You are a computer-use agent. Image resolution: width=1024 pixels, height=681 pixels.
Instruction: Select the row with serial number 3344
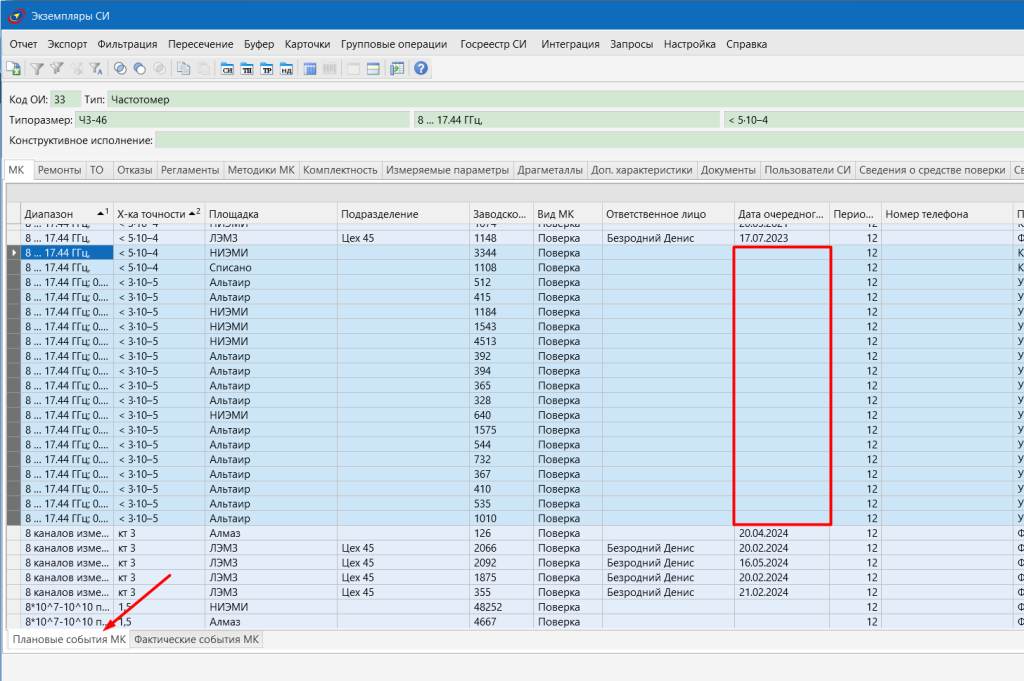pos(516,253)
